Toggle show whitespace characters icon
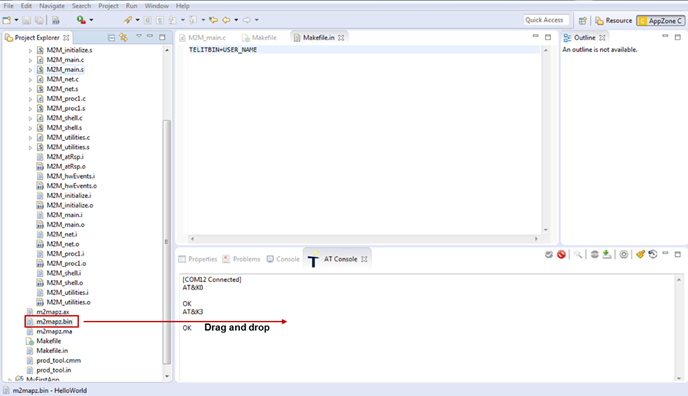The height and width of the screenshot is (396, 688). (x=160, y=20)
